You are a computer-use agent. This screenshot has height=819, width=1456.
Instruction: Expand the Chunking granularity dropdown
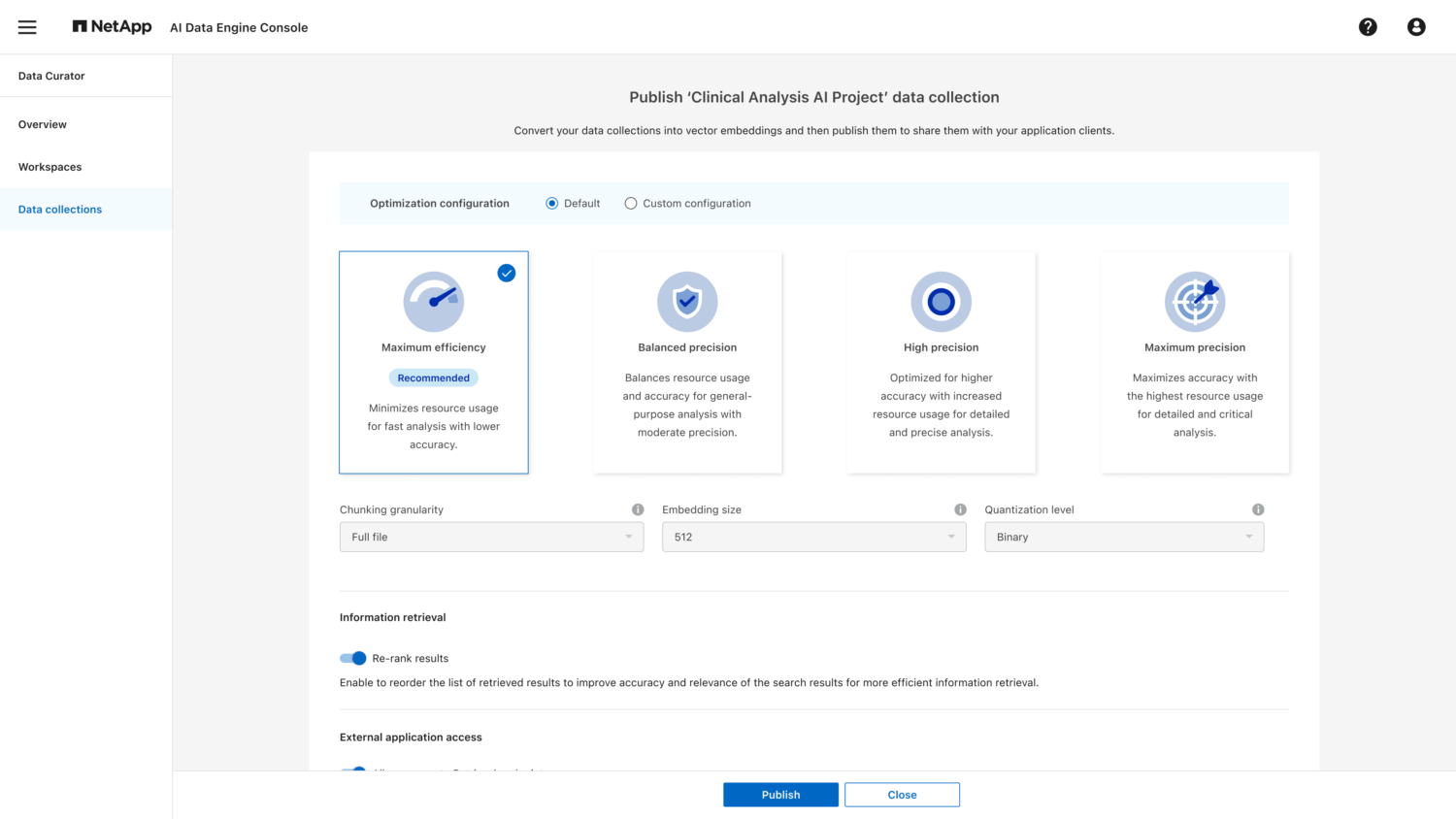pos(491,537)
